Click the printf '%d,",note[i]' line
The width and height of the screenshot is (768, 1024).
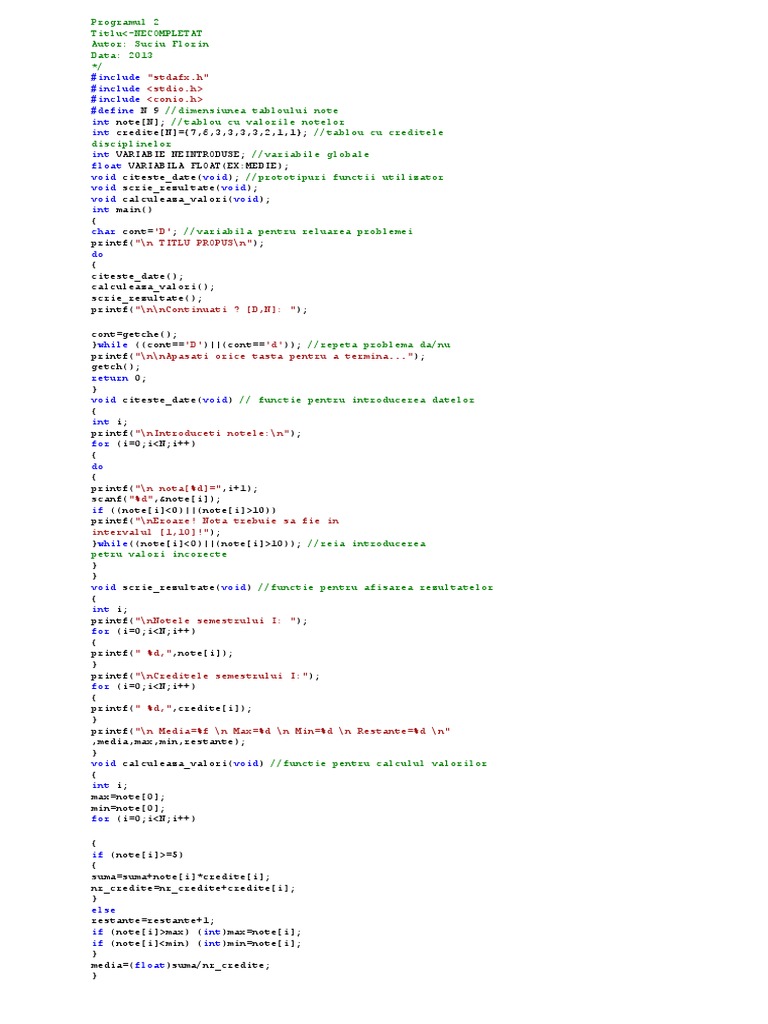(161, 654)
